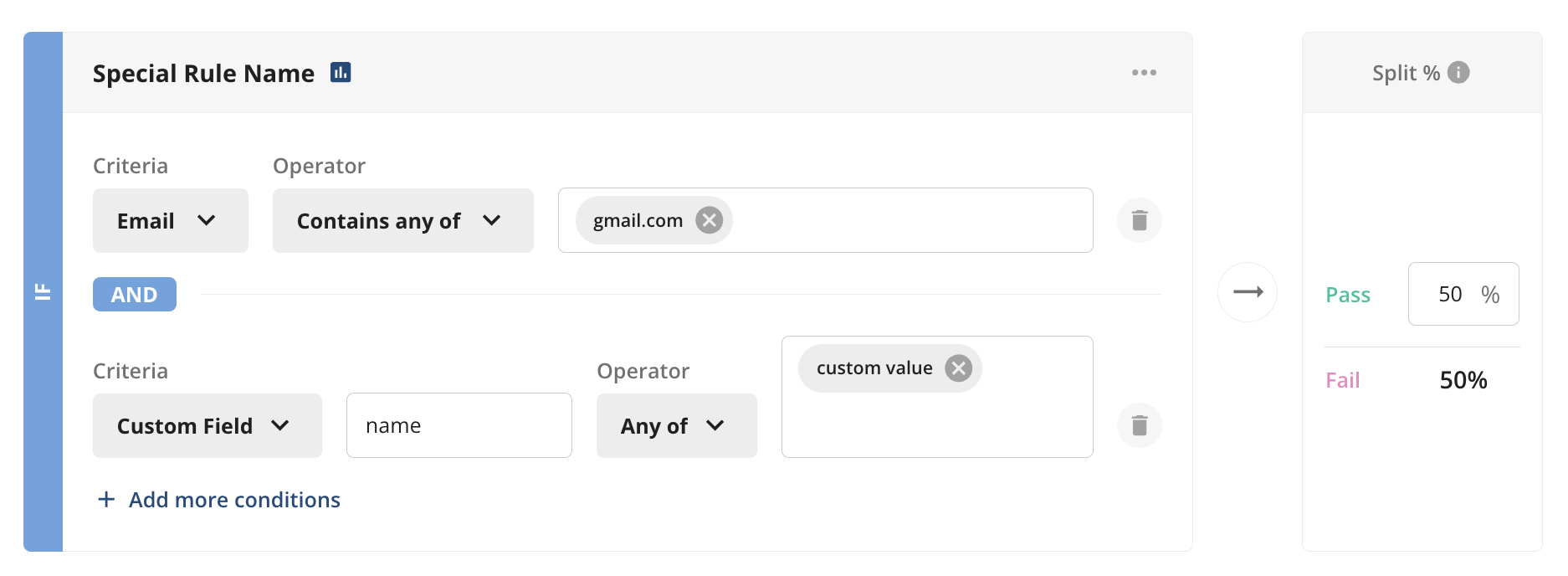Remove the custom value tag
The image size is (1568, 576).
coord(959,368)
